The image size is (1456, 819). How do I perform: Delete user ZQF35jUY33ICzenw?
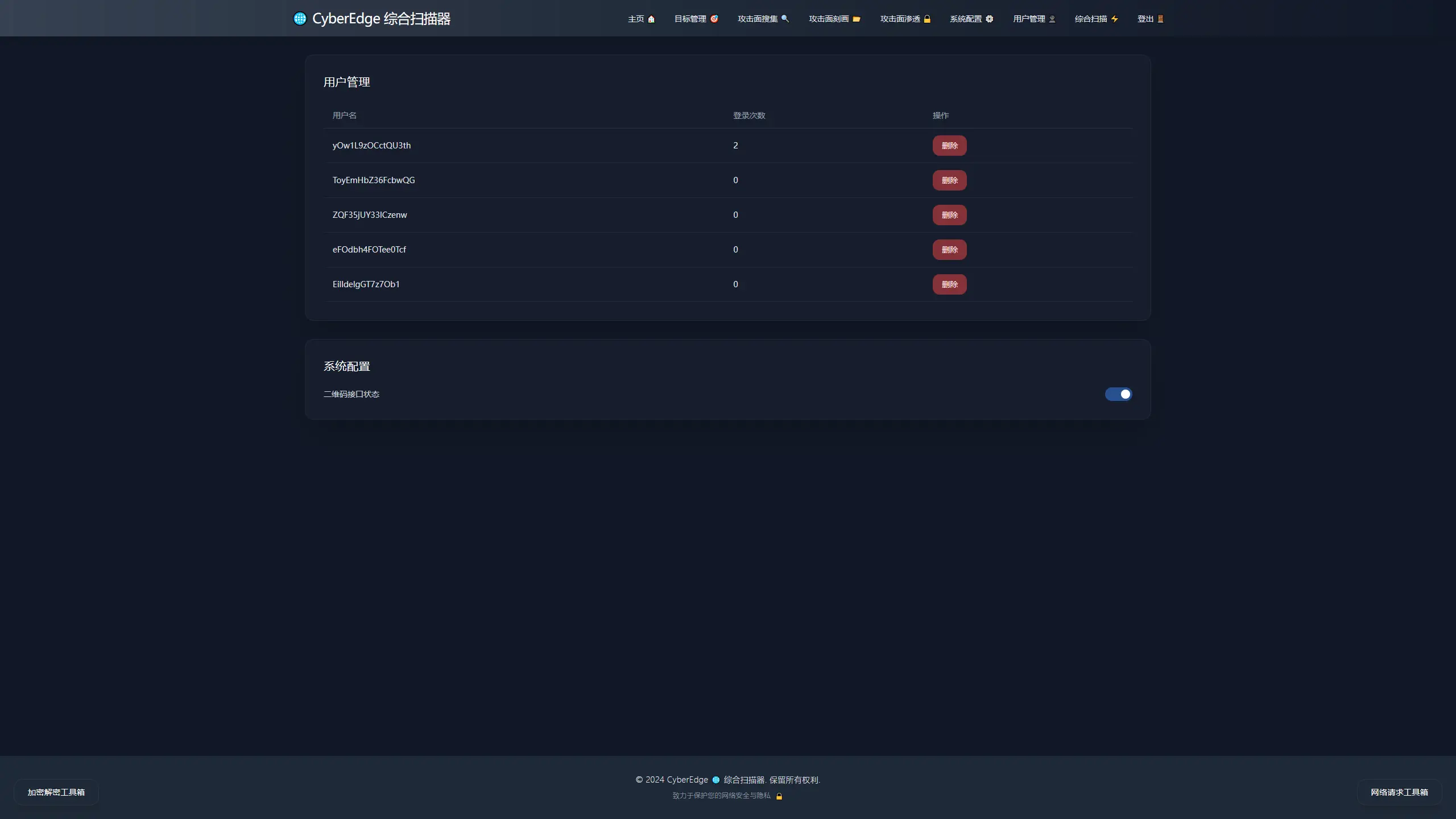click(x=949, y=215)
